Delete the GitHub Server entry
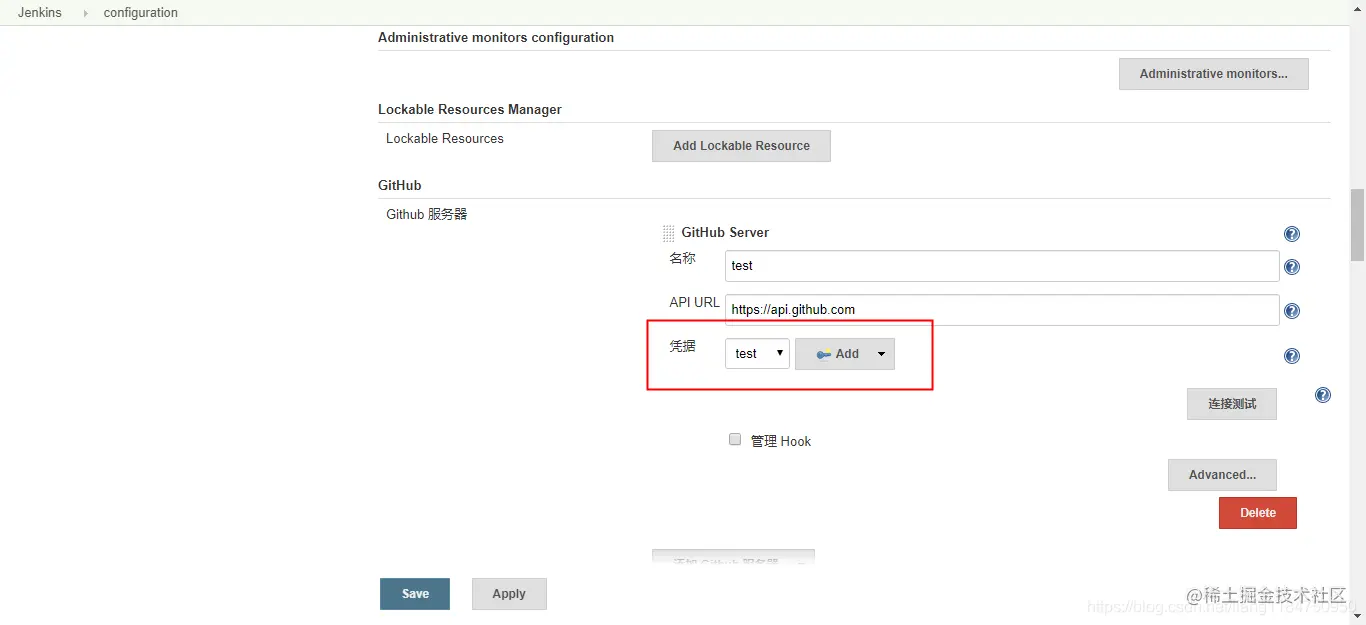Viewport: 1366px width, 625px height. pos(1257,513)
